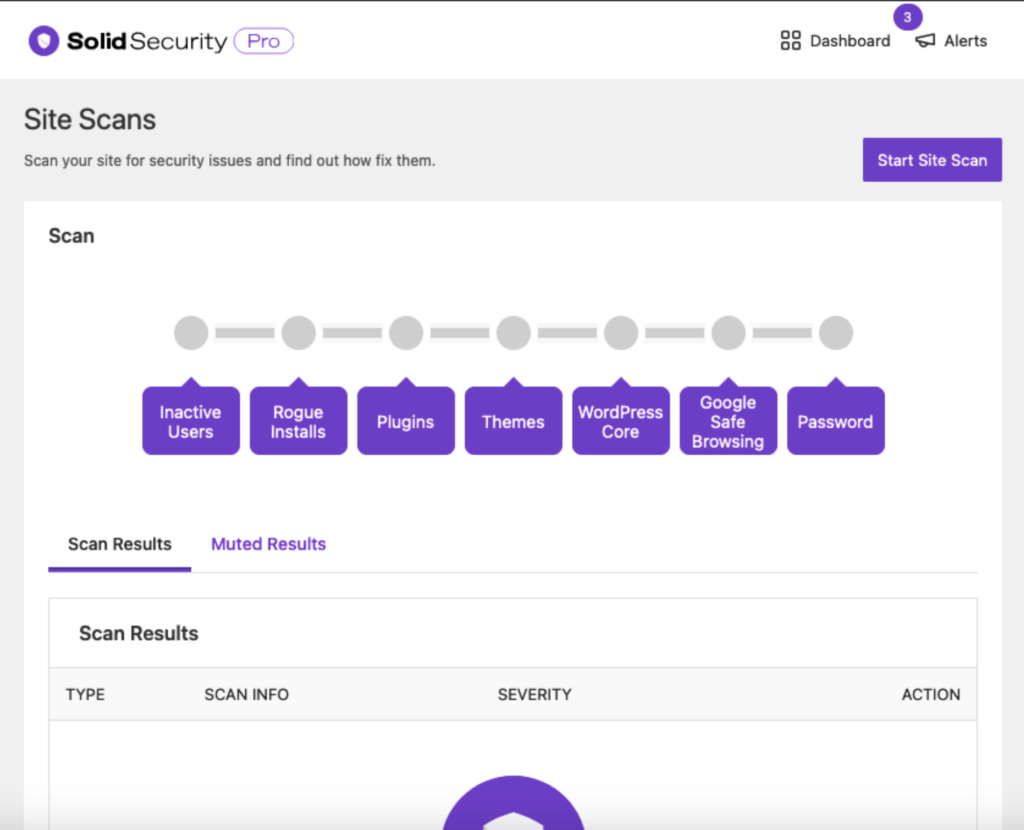Select the Rogue Installs scan step label

pos(298,421)
